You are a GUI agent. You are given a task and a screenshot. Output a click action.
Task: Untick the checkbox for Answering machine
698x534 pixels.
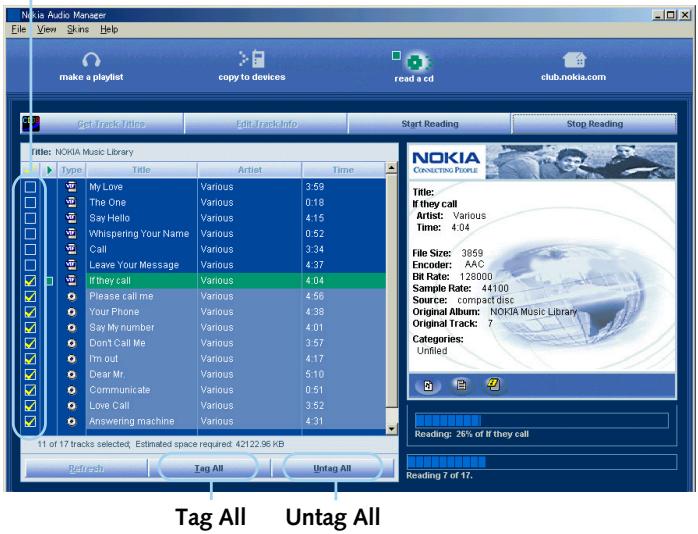(30, 421)
